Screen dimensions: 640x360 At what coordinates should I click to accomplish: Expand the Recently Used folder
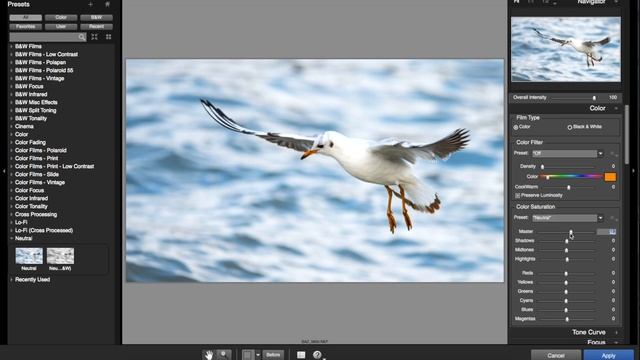click(11, 280)
